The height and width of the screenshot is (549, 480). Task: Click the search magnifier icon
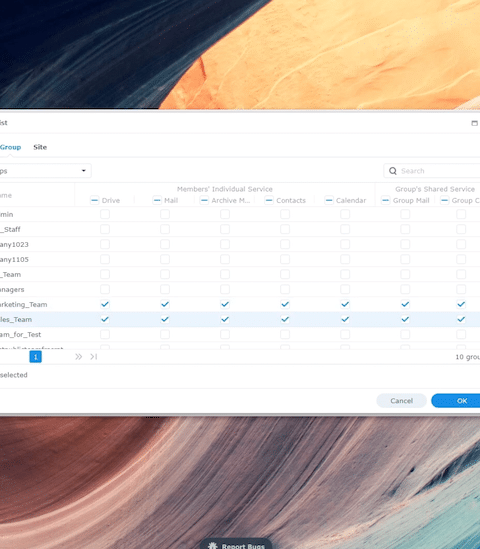pyautogui.click(x=393, y=171)
